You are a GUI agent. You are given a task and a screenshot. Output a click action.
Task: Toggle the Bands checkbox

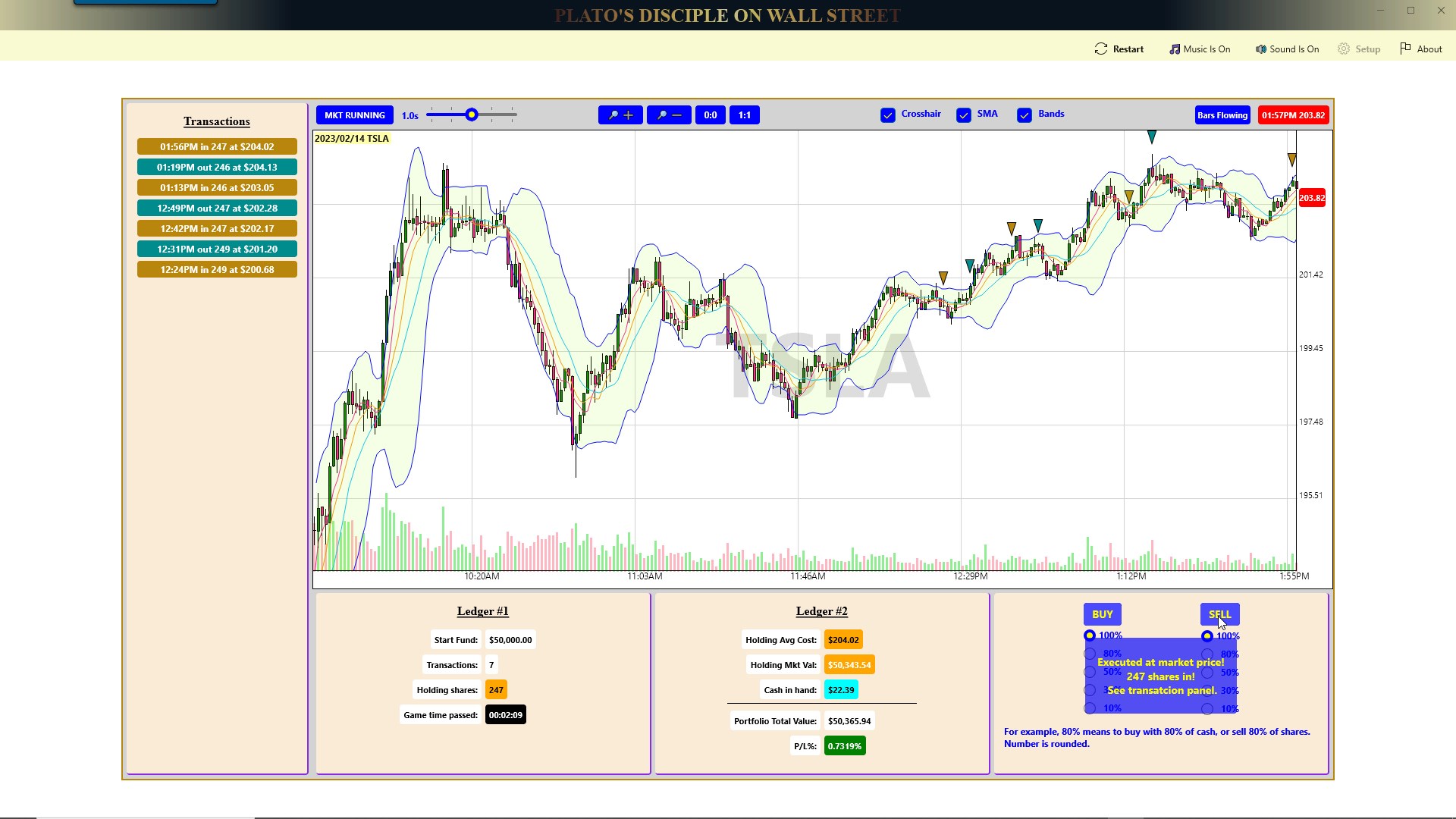[1025, 115]
